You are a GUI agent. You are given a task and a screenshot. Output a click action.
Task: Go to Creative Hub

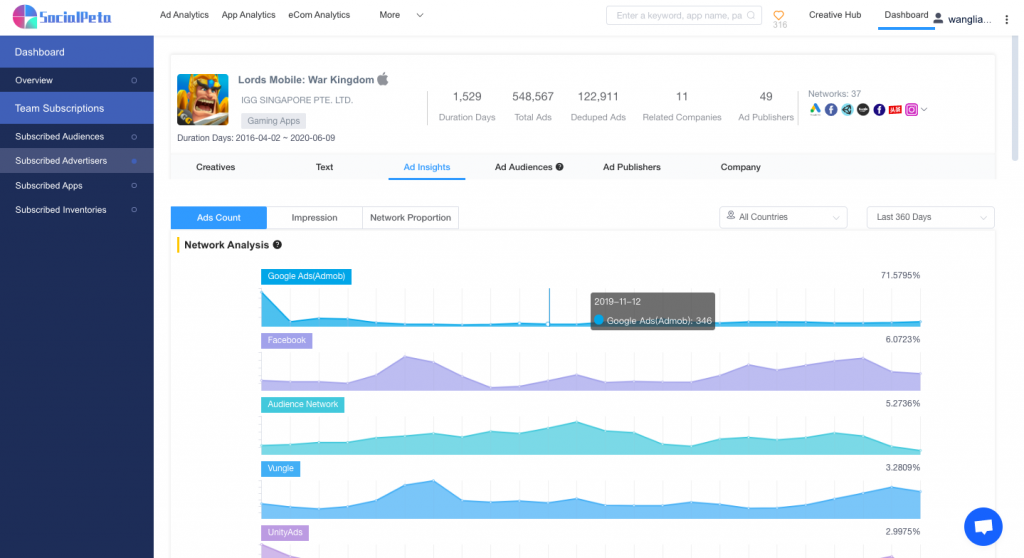tap(835, 15)
